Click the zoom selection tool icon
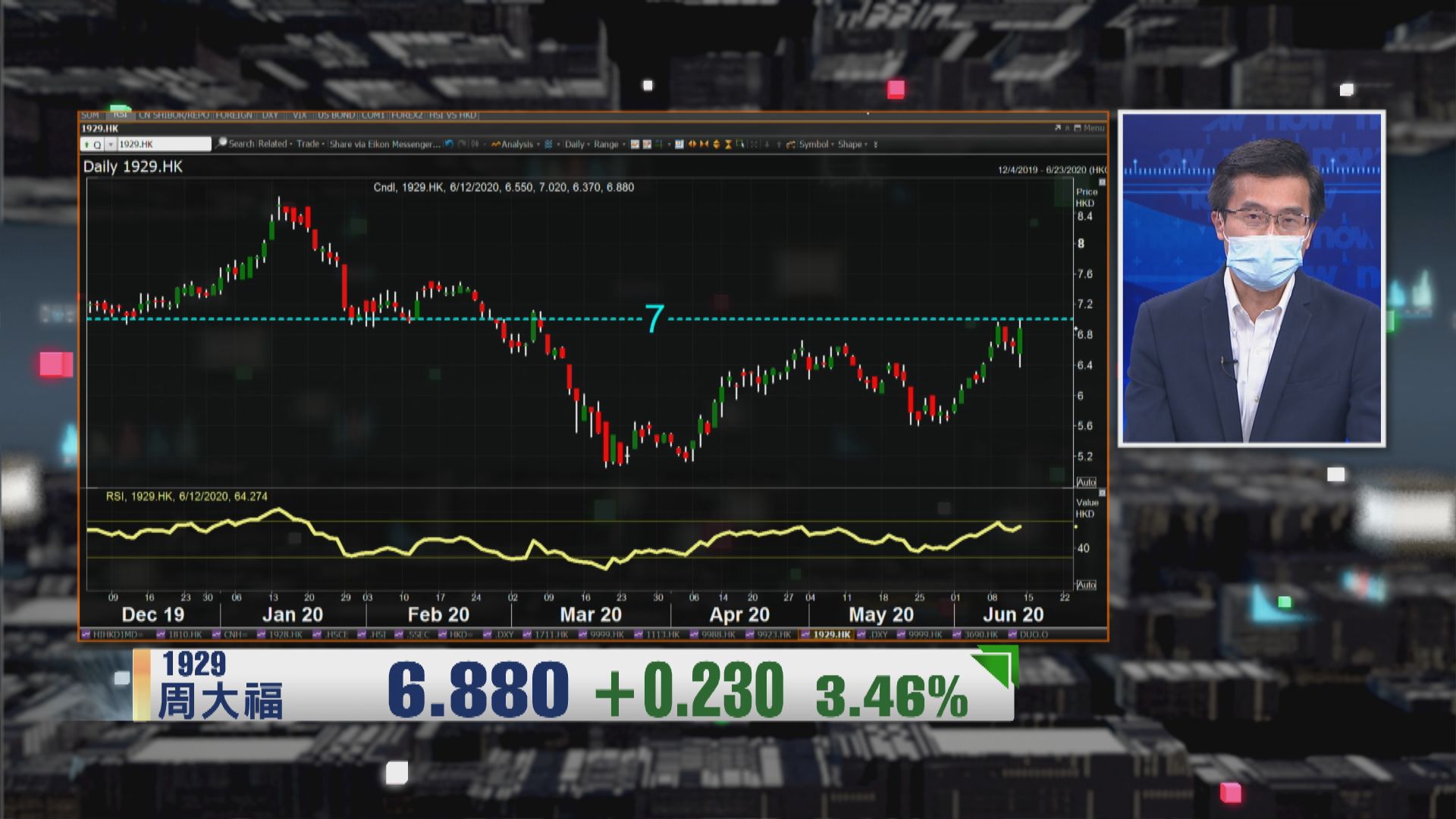This screenshot has width=1456, height=819. point(740,143)
